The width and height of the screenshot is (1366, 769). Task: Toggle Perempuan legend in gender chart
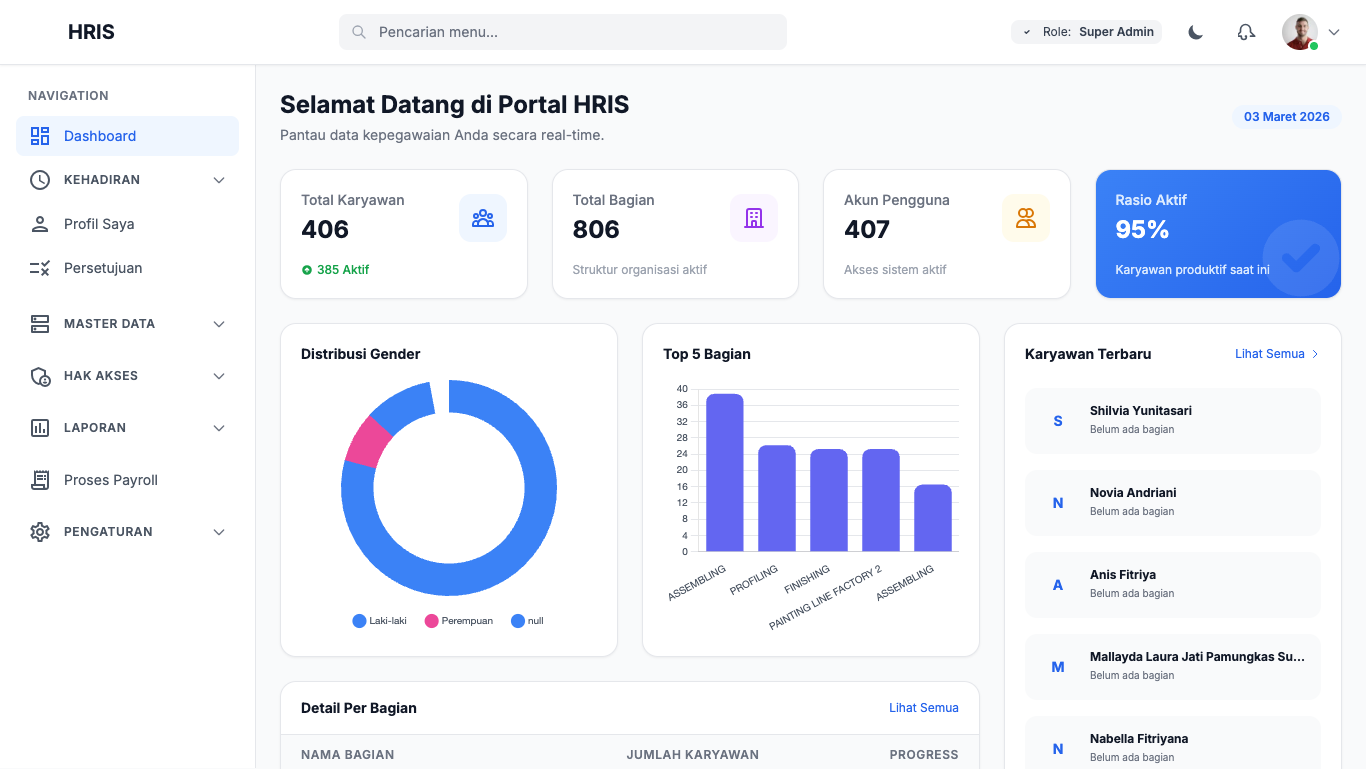[x=459, y=621]
